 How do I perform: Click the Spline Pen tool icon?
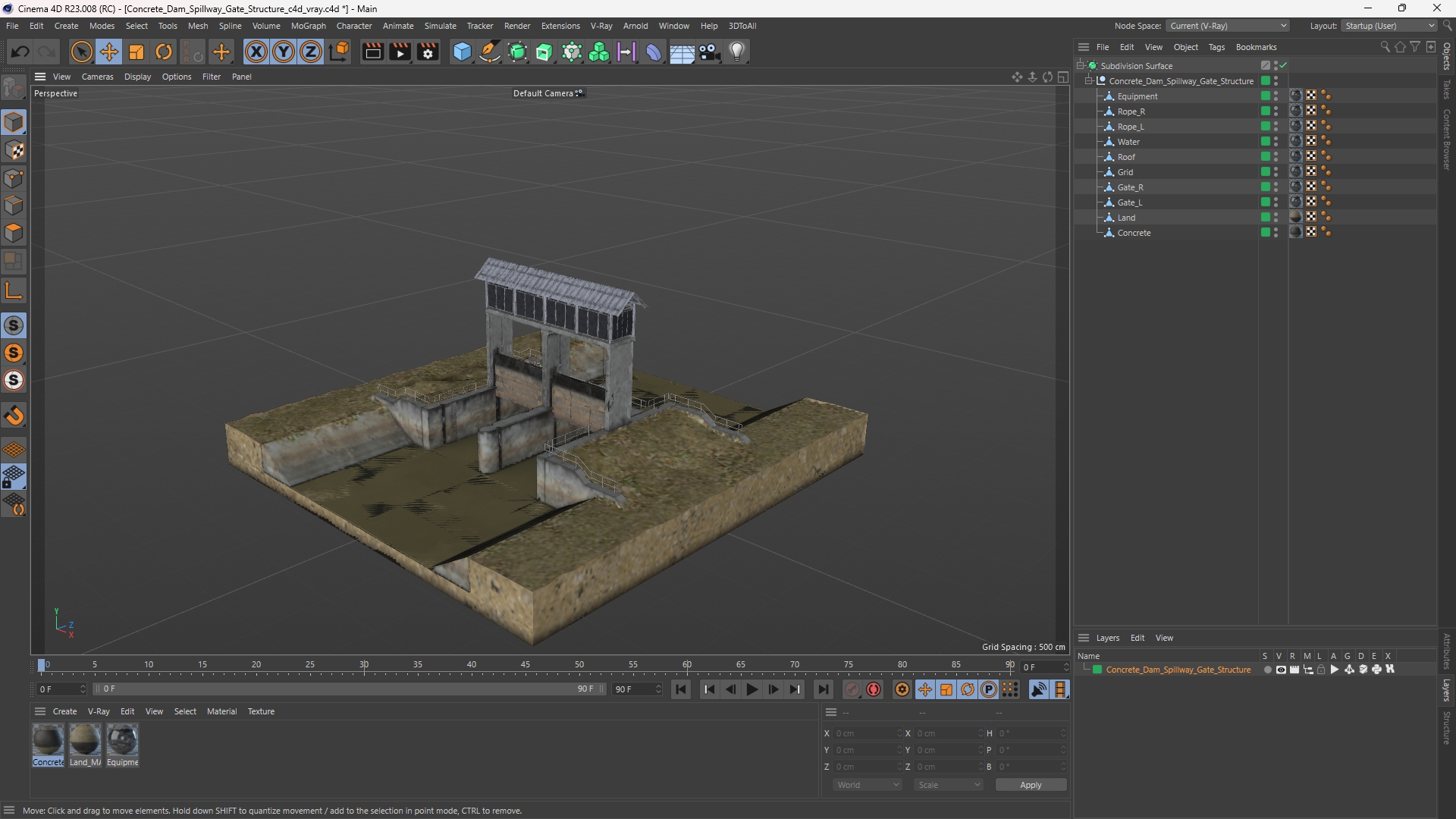click(490, 52)
